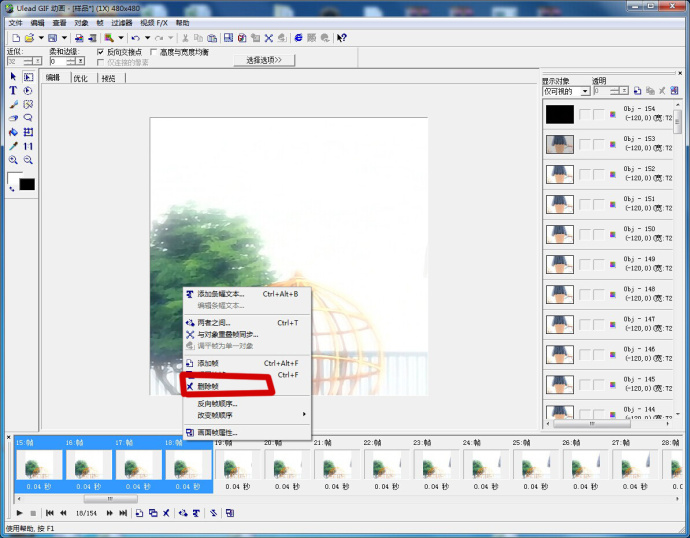This screenshot has height=538, width=690.
Task: Select frame 22 thumbnail in timeline
Action: pos(387,464)
